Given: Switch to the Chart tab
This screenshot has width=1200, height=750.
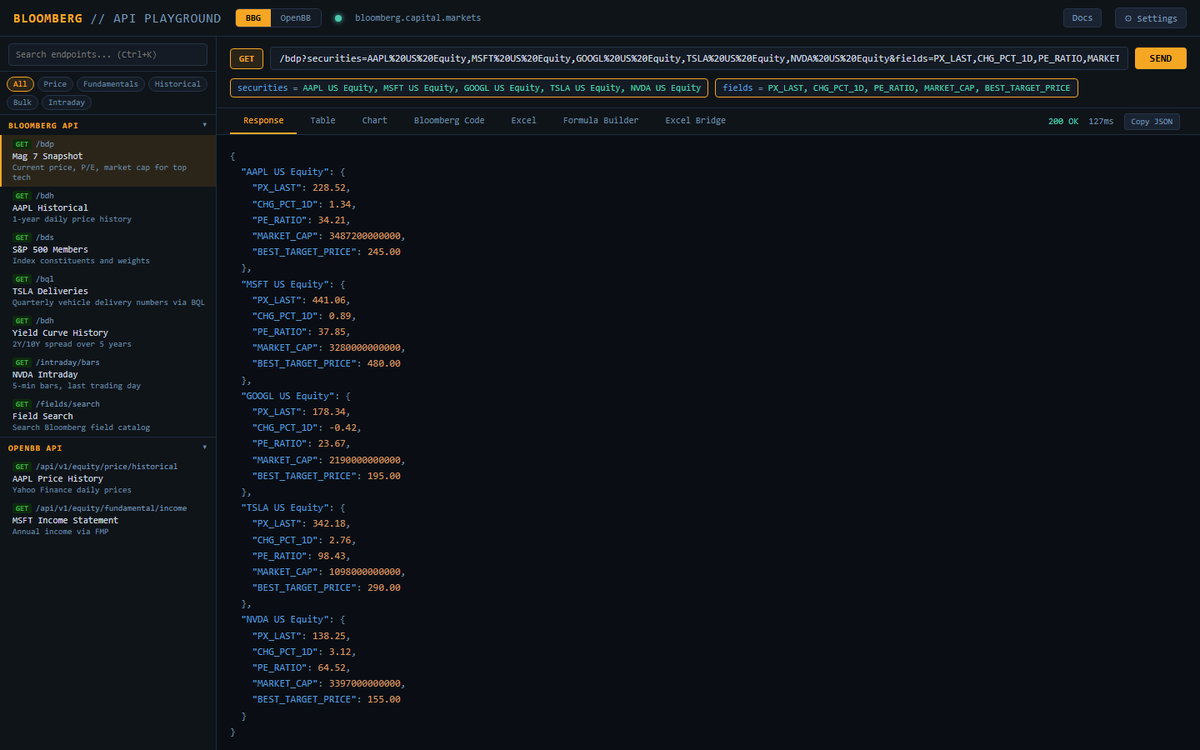Looking at the screenshot, I should click(375, 120).
